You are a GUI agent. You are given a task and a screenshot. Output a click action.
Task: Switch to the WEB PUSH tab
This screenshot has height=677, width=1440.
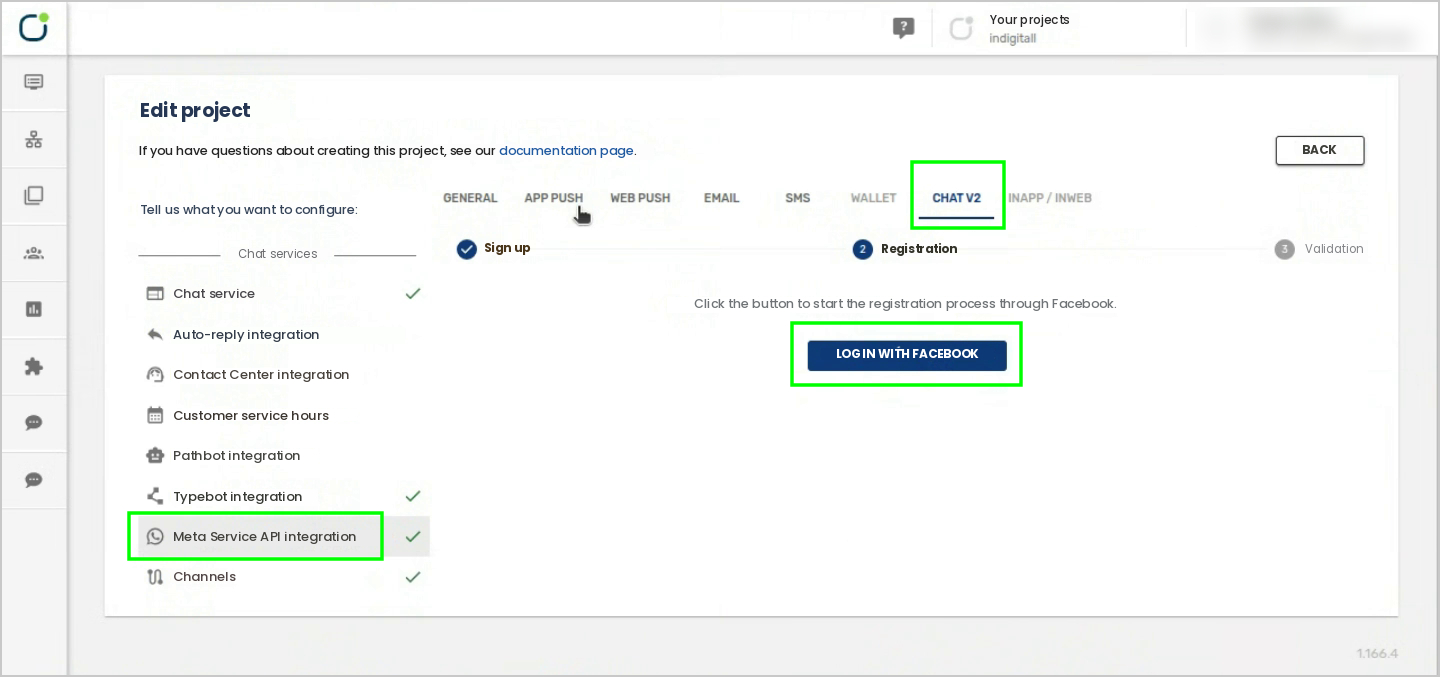click(x=640, y=198)
